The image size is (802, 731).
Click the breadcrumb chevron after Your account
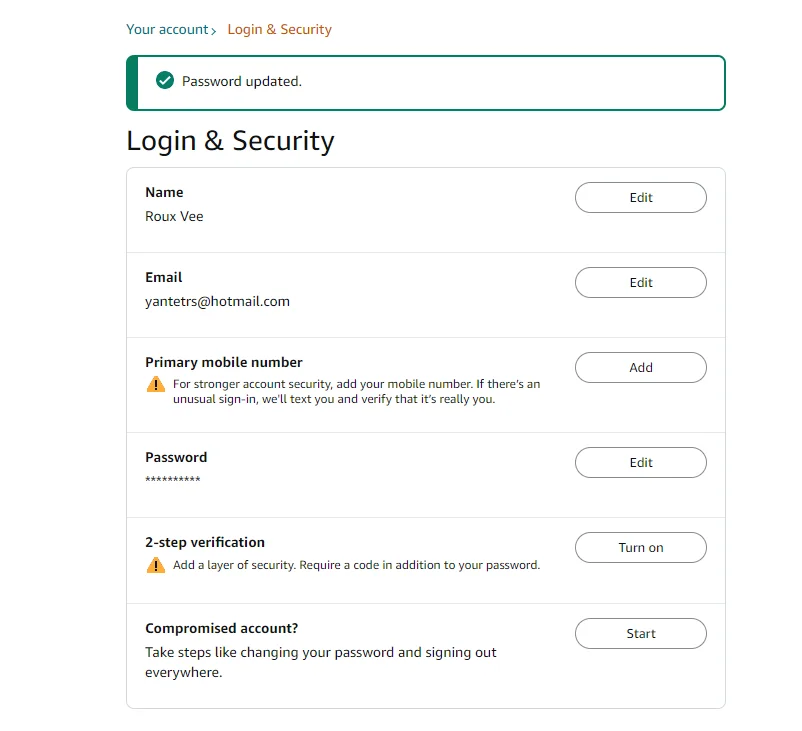(x=214, y=31)
